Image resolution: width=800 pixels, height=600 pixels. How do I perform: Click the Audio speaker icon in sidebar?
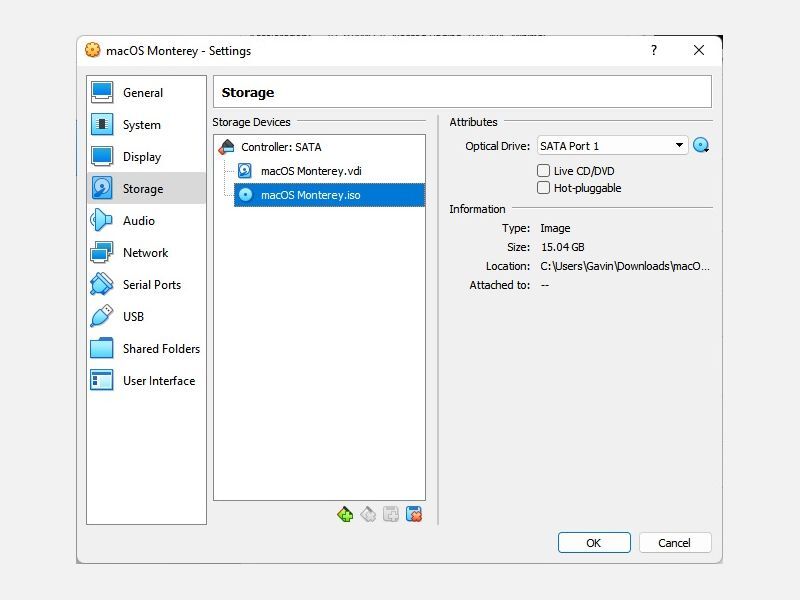(x=105, y=220)
